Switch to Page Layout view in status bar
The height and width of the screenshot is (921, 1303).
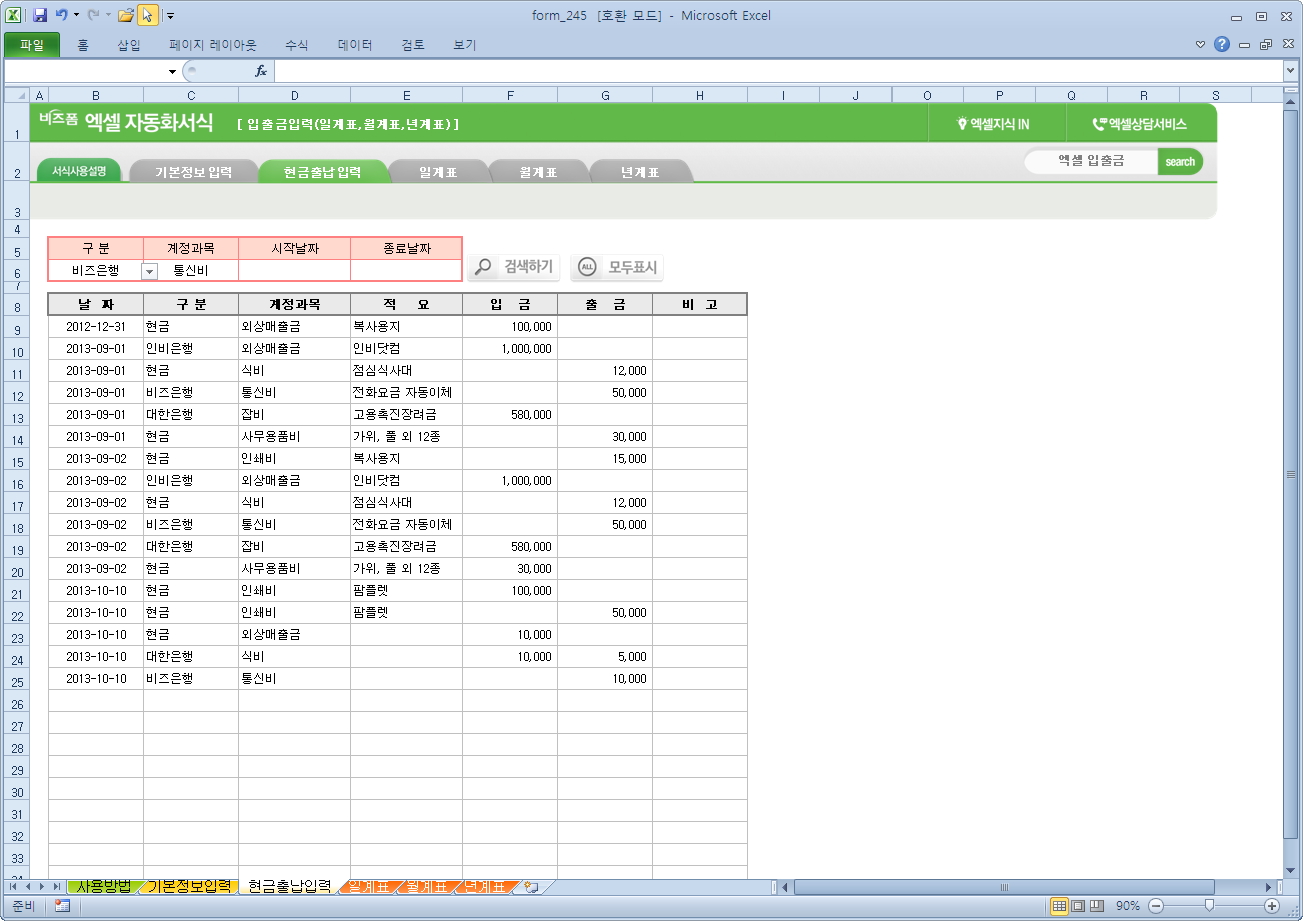[x=1078, y=906]
